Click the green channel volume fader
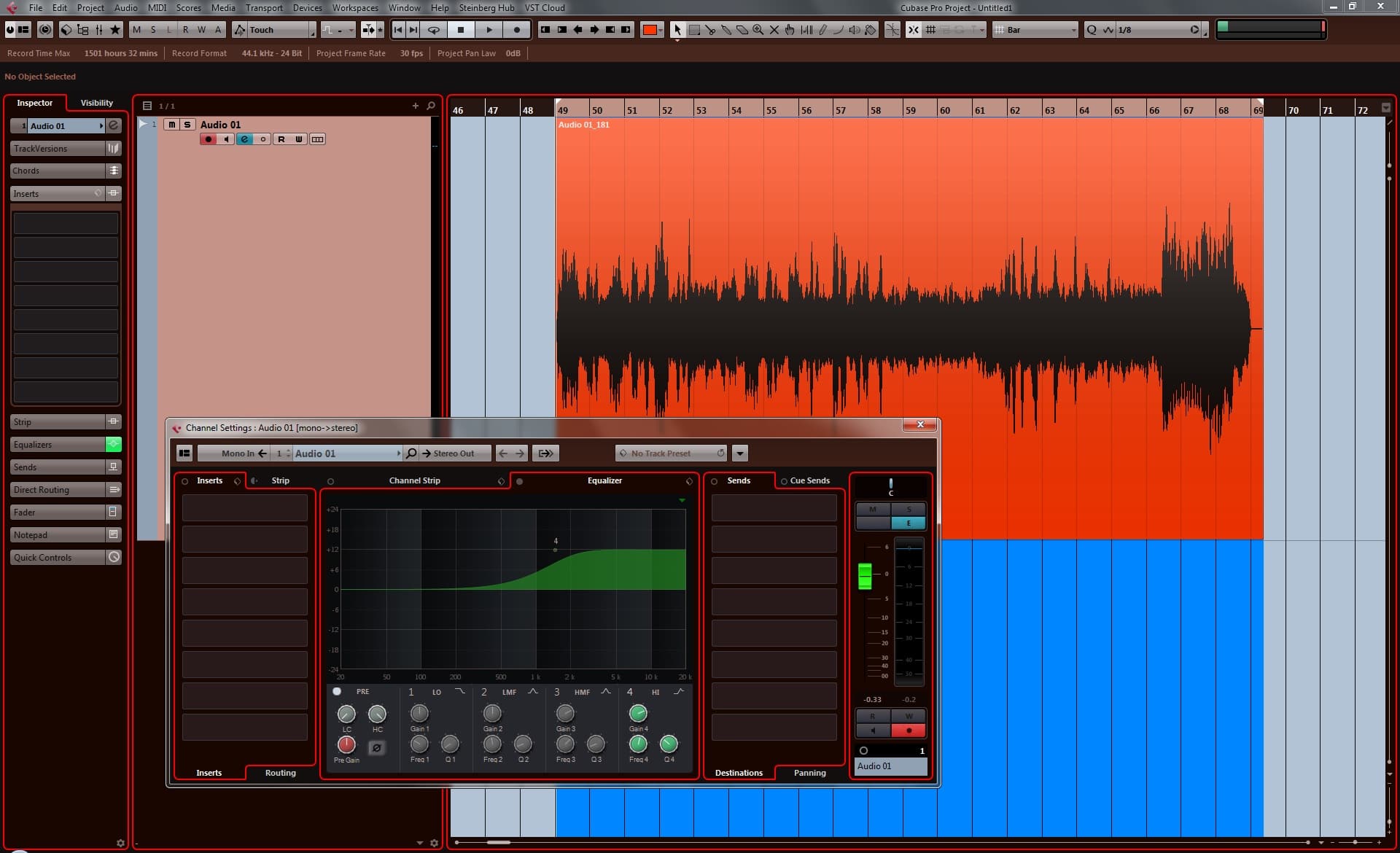 [865, 576]
